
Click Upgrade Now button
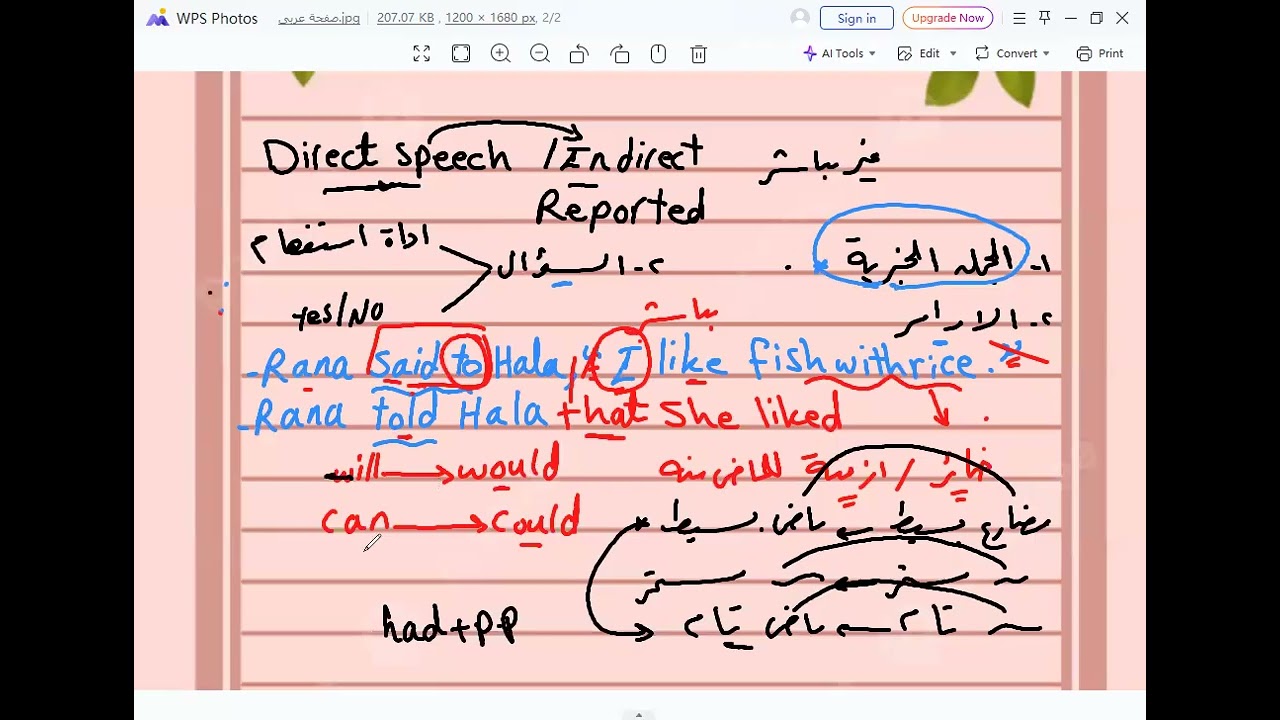pos(947,18)
